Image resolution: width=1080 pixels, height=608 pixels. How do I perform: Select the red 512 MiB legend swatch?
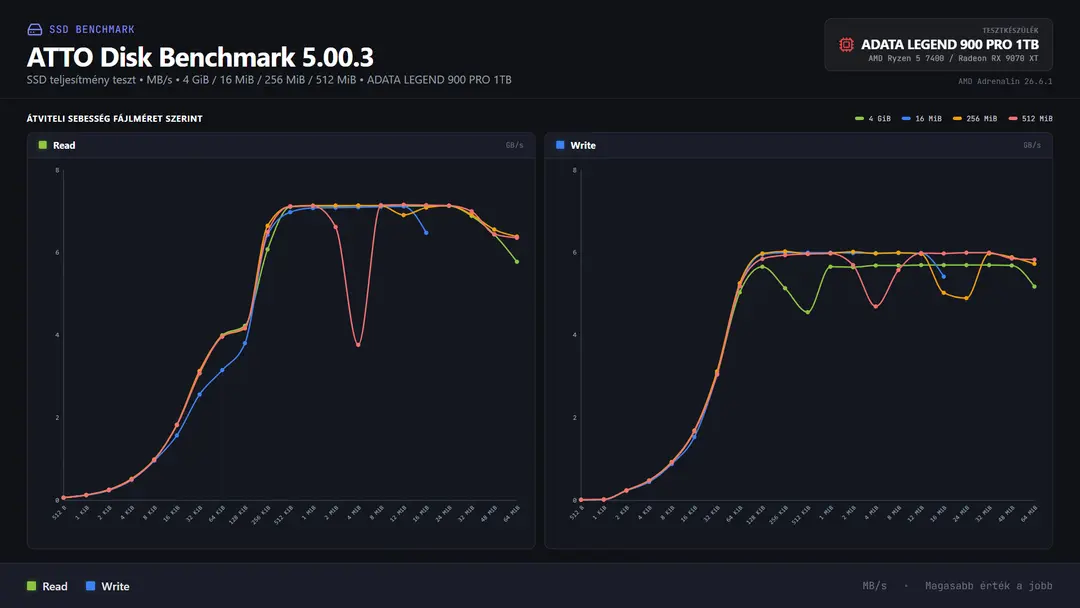(1012, 118)
